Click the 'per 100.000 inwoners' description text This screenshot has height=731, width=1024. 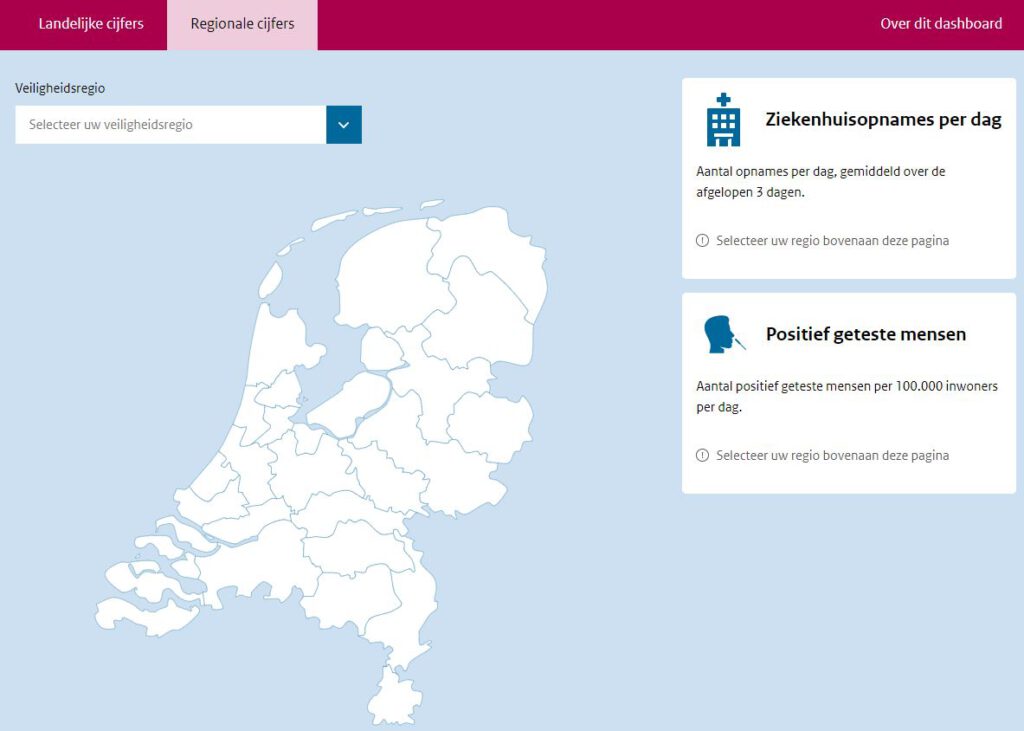click(x=846, y=397)
